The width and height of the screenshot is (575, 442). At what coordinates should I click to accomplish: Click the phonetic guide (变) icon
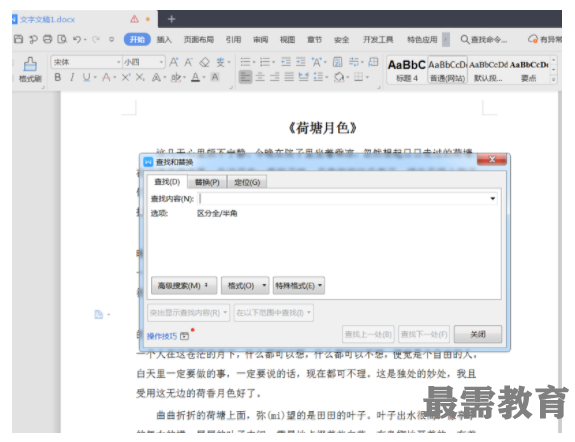220,62
